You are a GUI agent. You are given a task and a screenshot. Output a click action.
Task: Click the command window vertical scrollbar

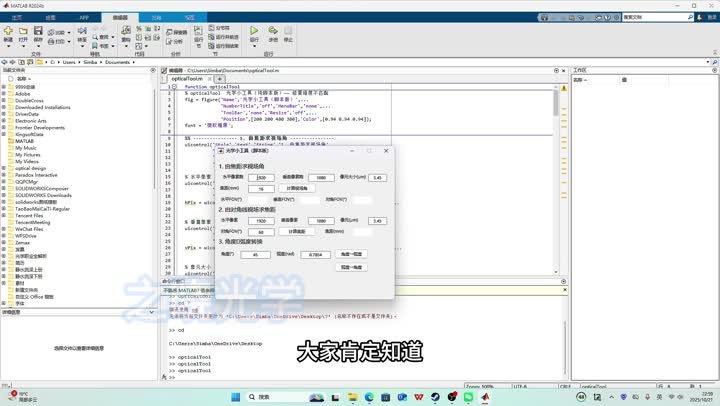tap(564, 338)
